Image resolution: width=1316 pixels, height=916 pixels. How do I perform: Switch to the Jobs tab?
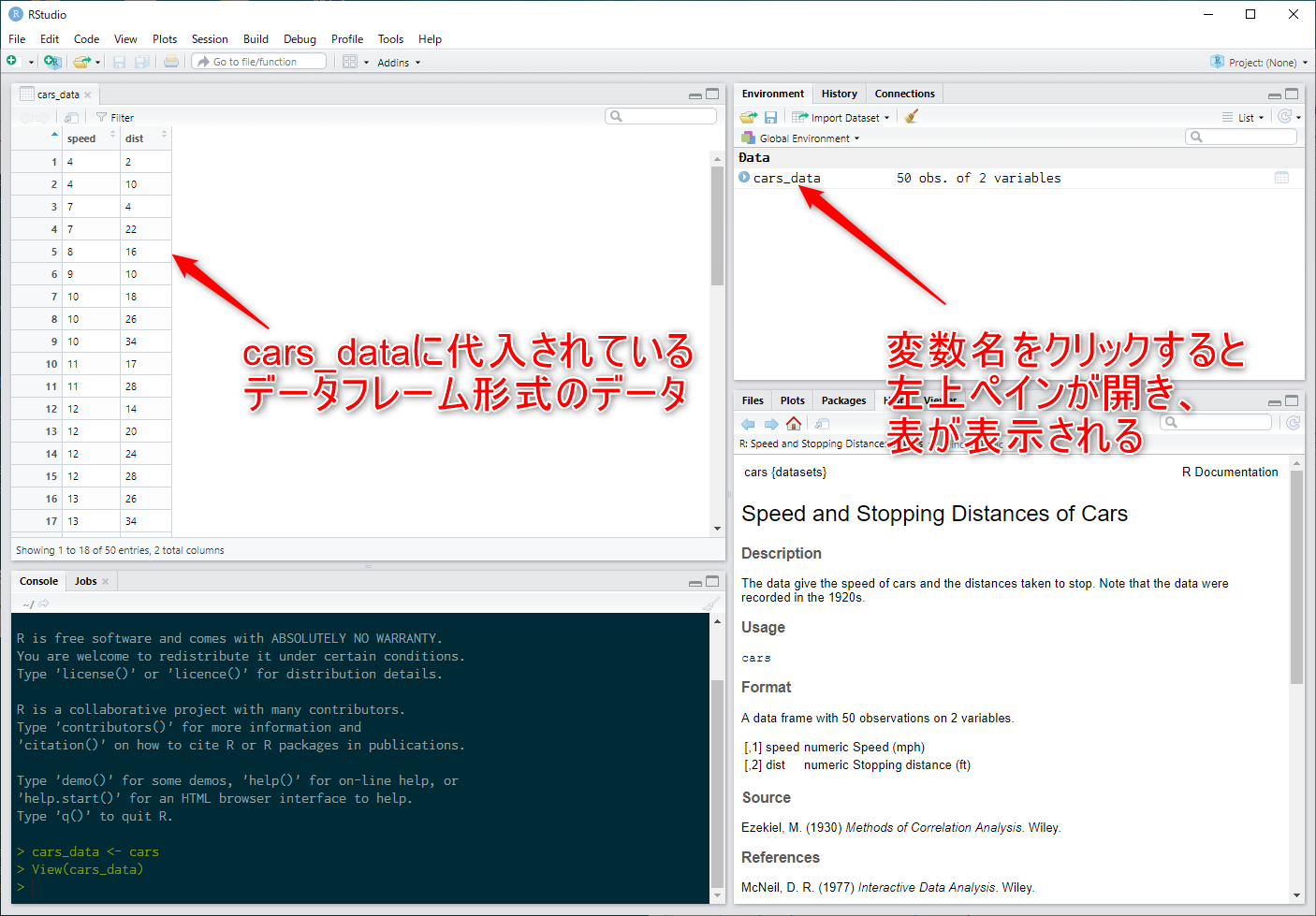click(x=85, y=581)
